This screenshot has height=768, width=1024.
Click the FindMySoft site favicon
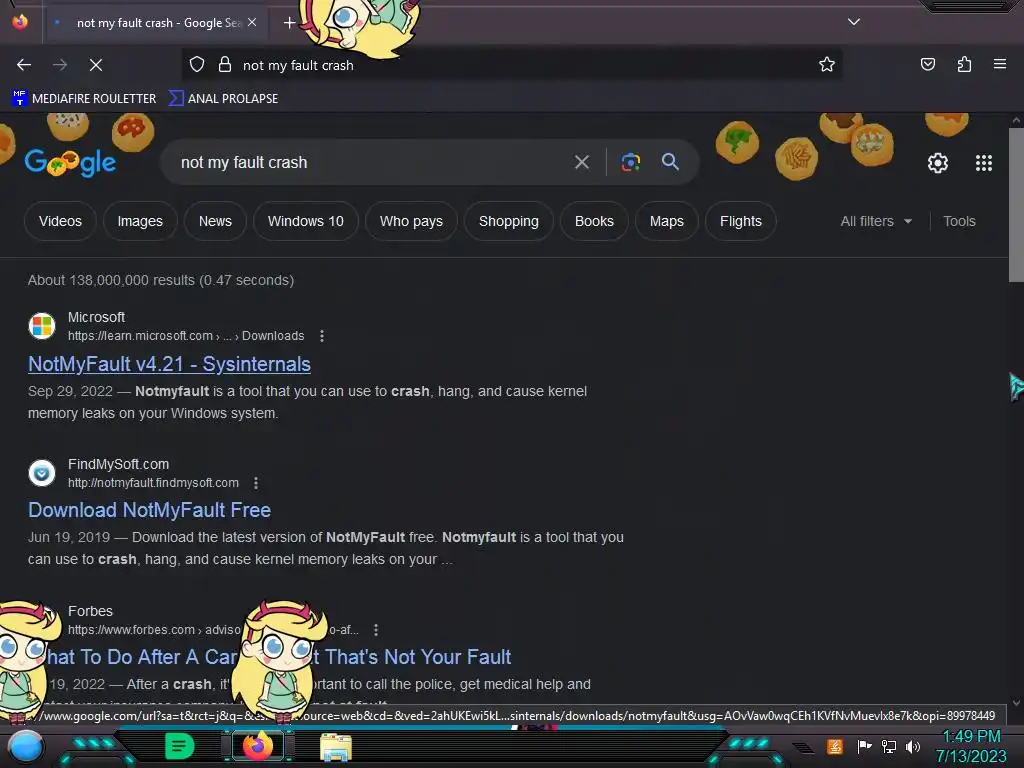42,473
